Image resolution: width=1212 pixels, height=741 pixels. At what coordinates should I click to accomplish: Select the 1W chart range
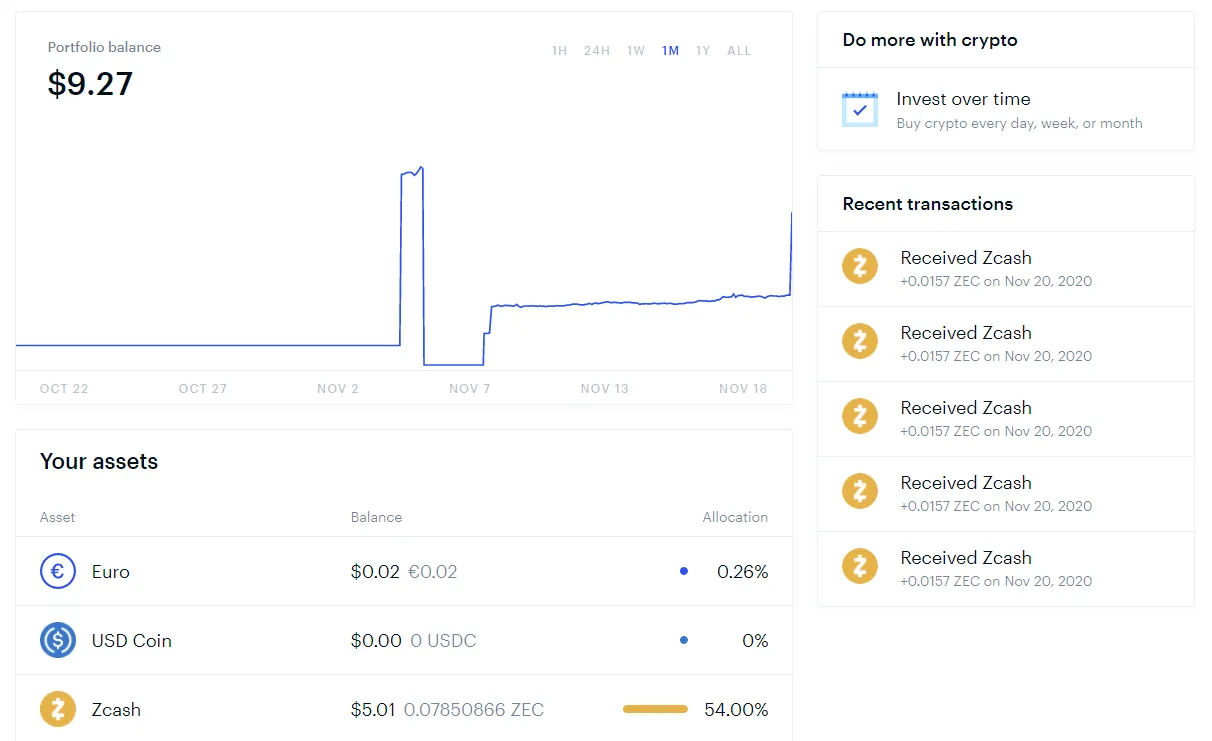pos(636,51)
